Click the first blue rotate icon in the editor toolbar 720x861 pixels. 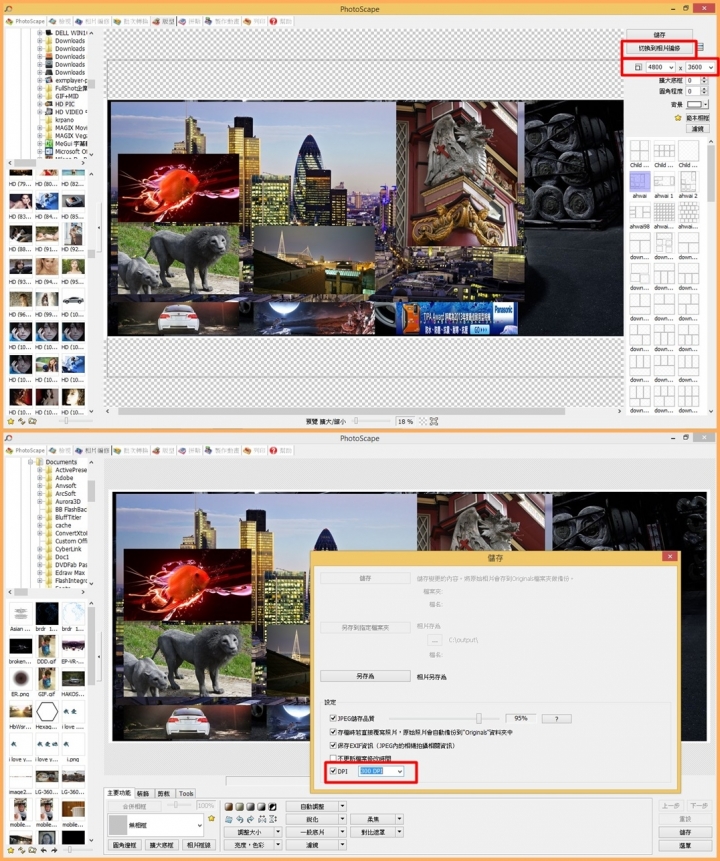click(x=229, y=819)
